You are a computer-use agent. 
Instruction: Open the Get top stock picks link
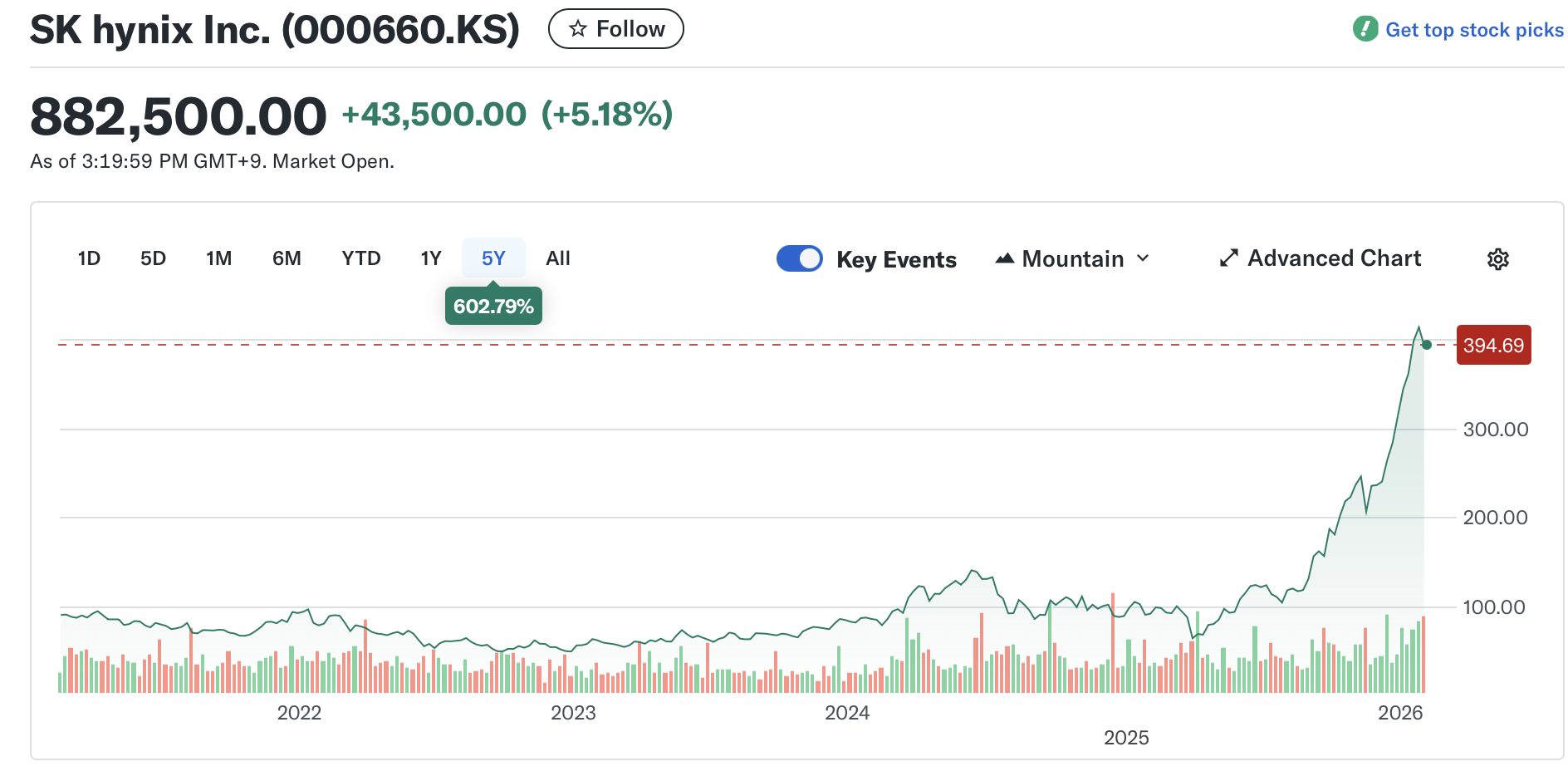click(x=1474, y=30)
